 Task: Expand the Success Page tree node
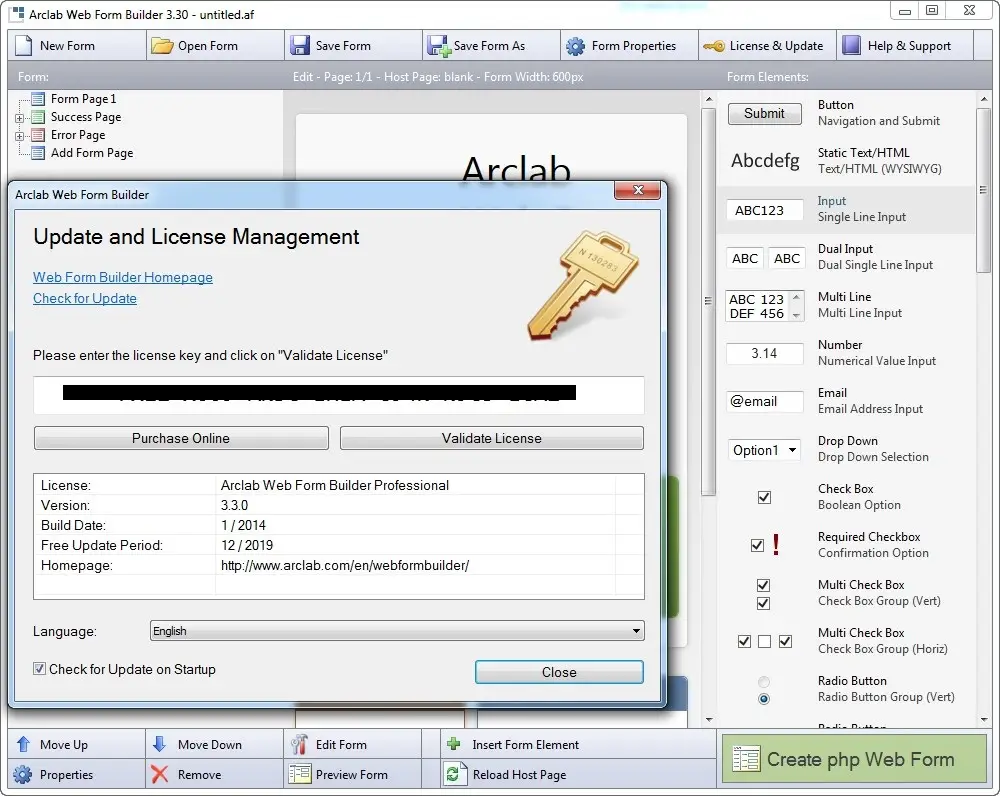(20, 118)
